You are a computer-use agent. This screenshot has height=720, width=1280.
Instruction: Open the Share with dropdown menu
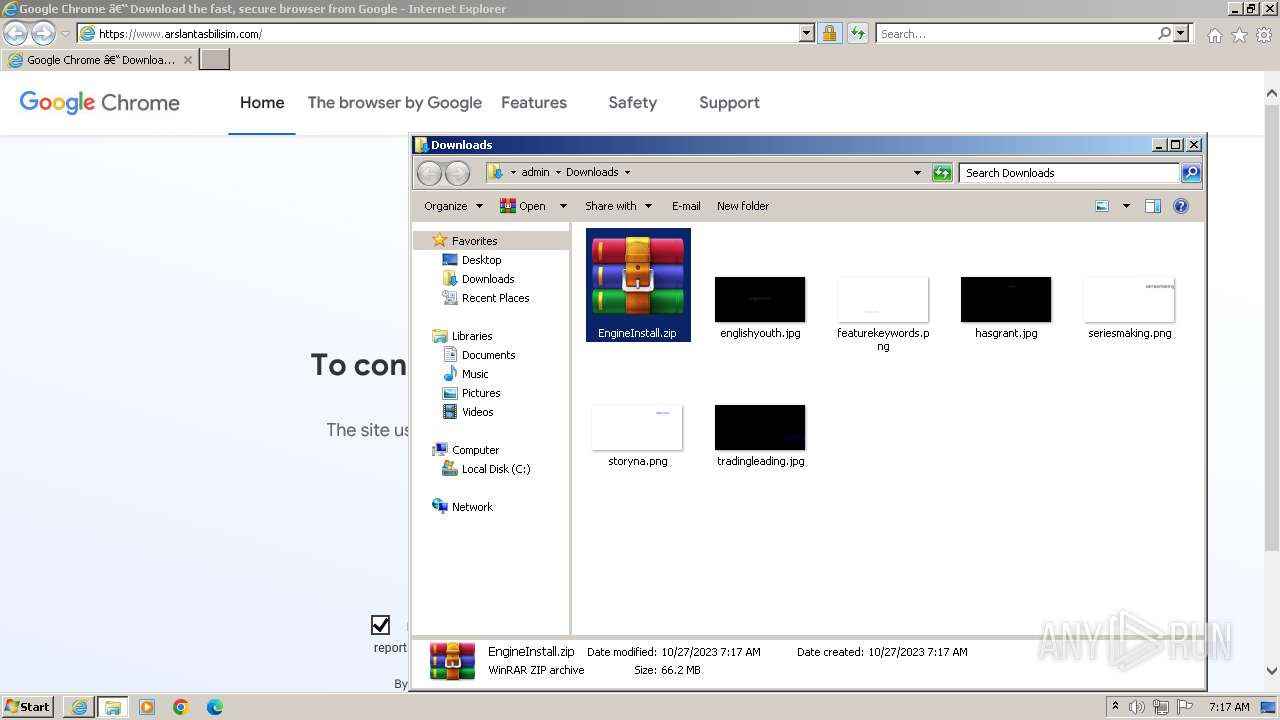tap(618, 206)
